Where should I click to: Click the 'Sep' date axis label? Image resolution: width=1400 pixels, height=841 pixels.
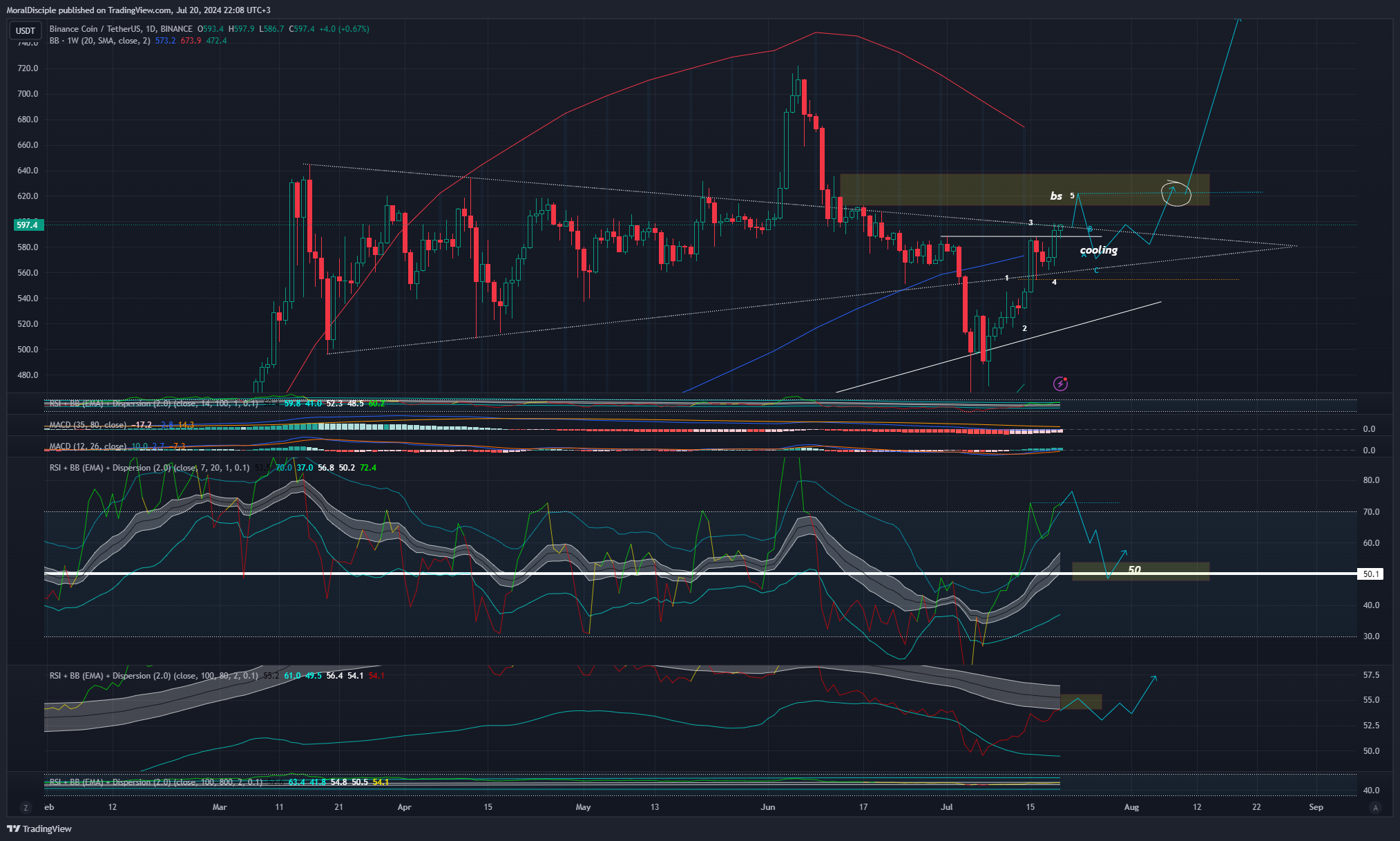coord(1316,807)
